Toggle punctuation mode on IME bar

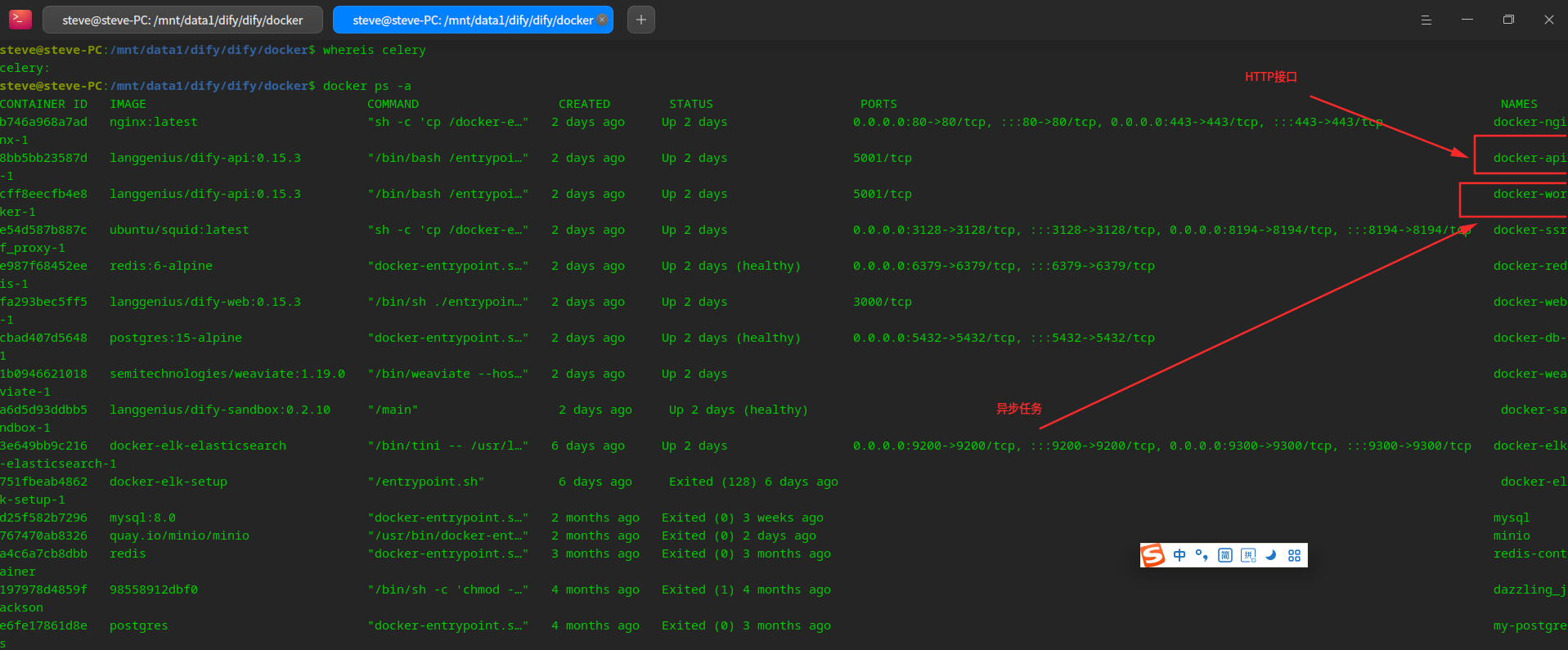click(1202, 555)
